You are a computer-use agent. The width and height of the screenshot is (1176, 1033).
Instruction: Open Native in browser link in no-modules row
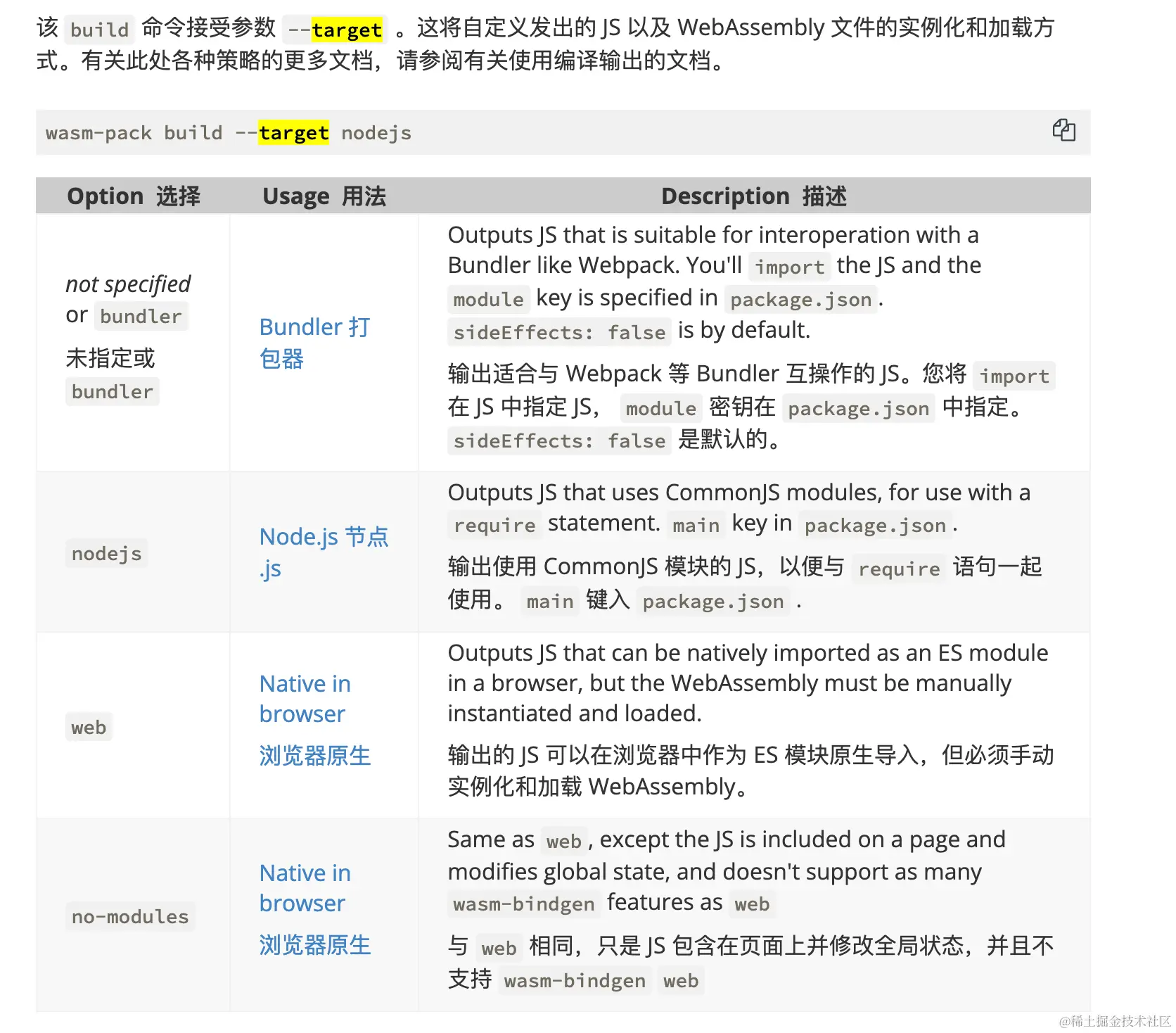[x=305, y=888]
